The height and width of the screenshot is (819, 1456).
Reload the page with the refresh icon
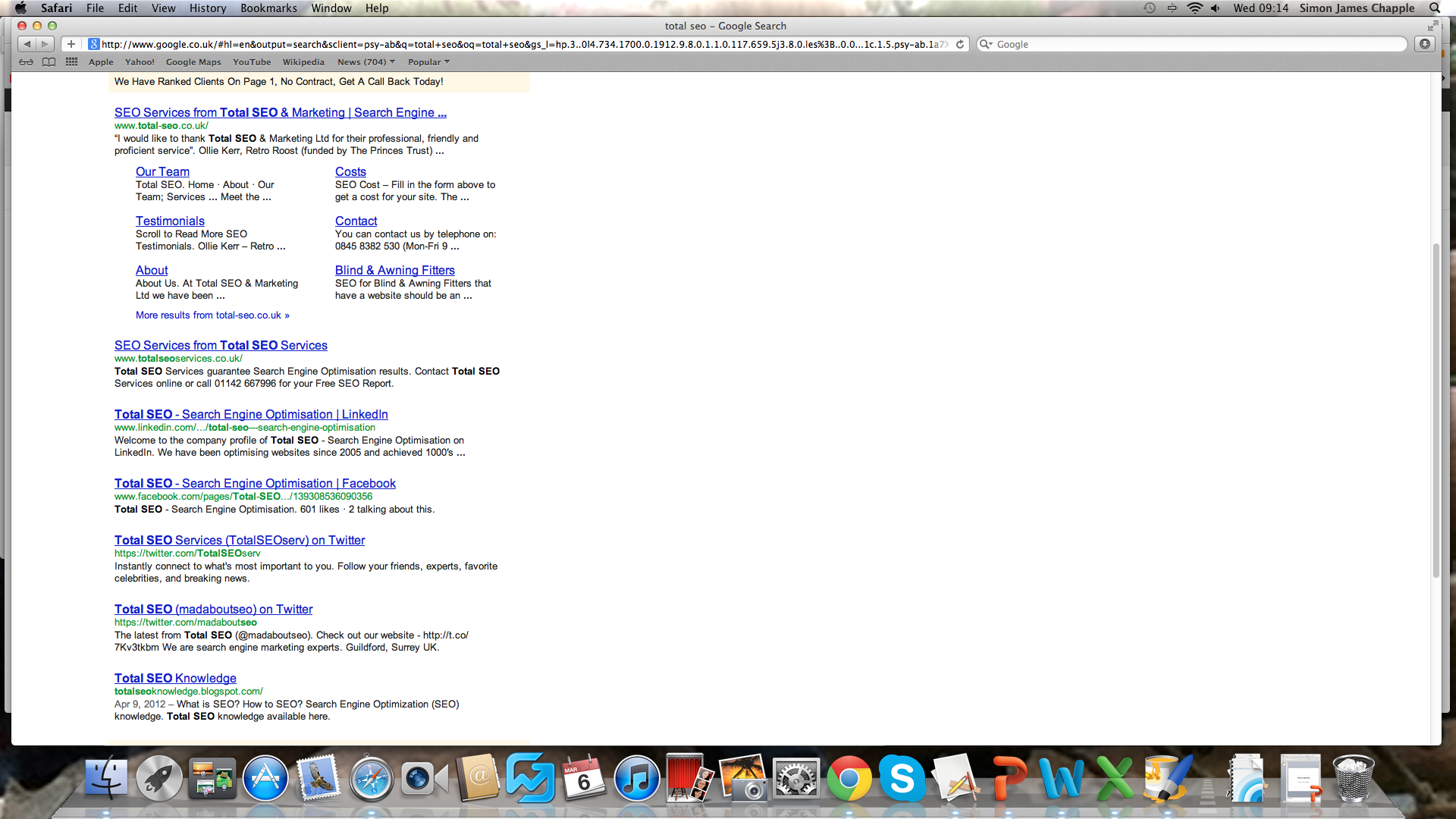960,44
